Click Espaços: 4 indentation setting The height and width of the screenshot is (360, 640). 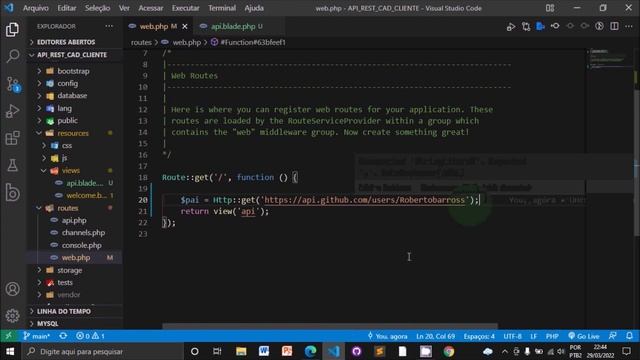click(x=479, y=336)
